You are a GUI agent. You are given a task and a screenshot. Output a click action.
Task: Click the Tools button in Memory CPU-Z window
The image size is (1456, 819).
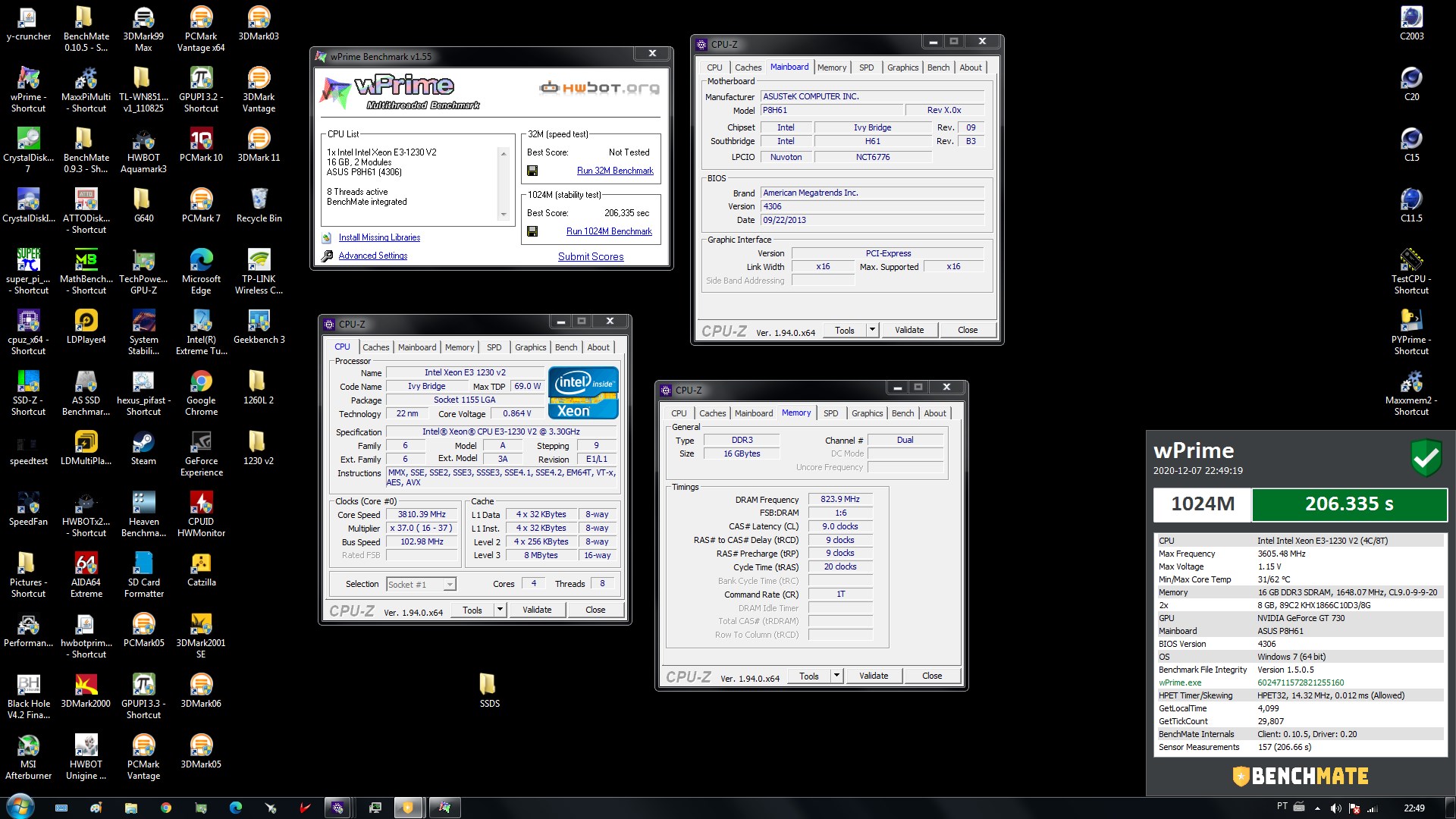[x=809, y=676]
